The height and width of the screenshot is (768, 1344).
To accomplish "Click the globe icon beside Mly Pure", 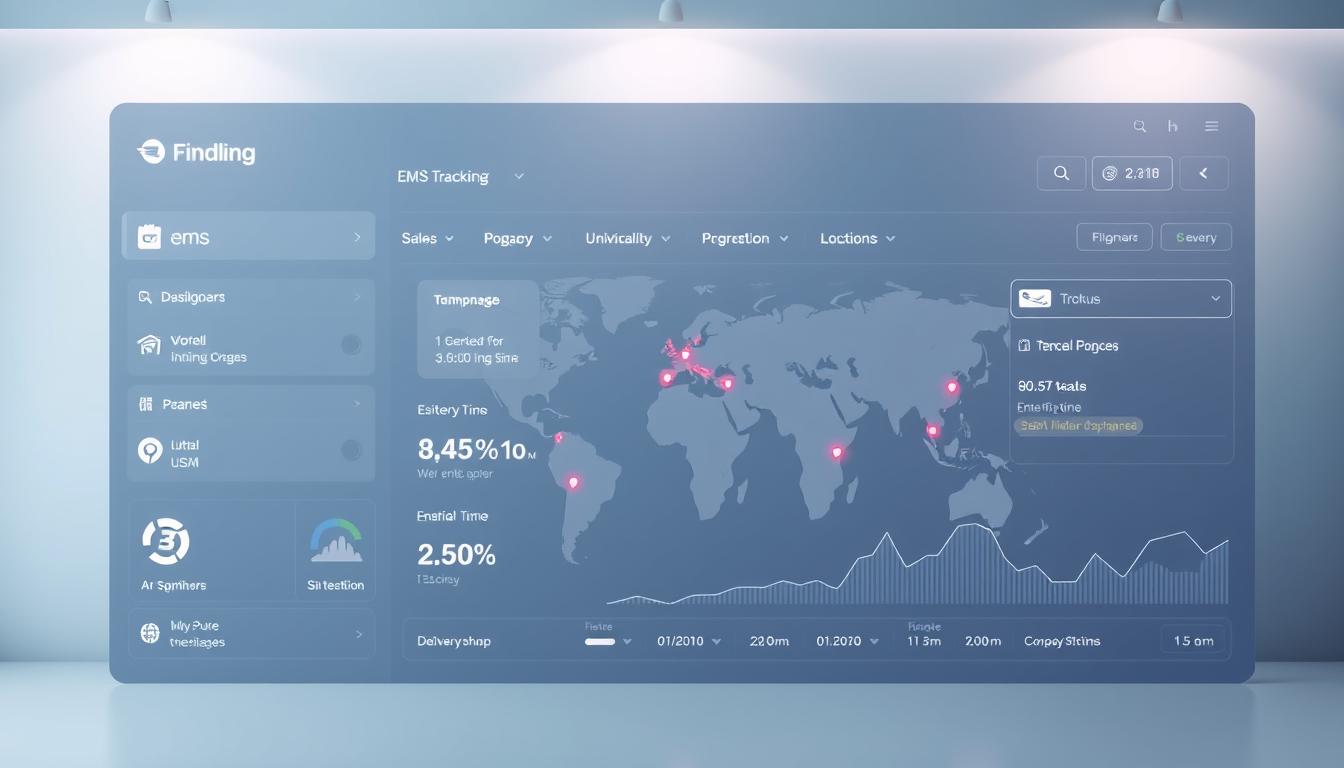I will click(150, 633).
